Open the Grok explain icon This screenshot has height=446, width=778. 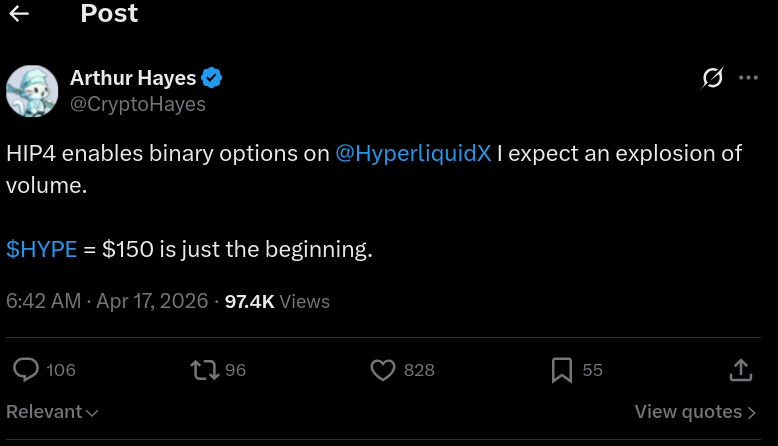tap(713, 77)
